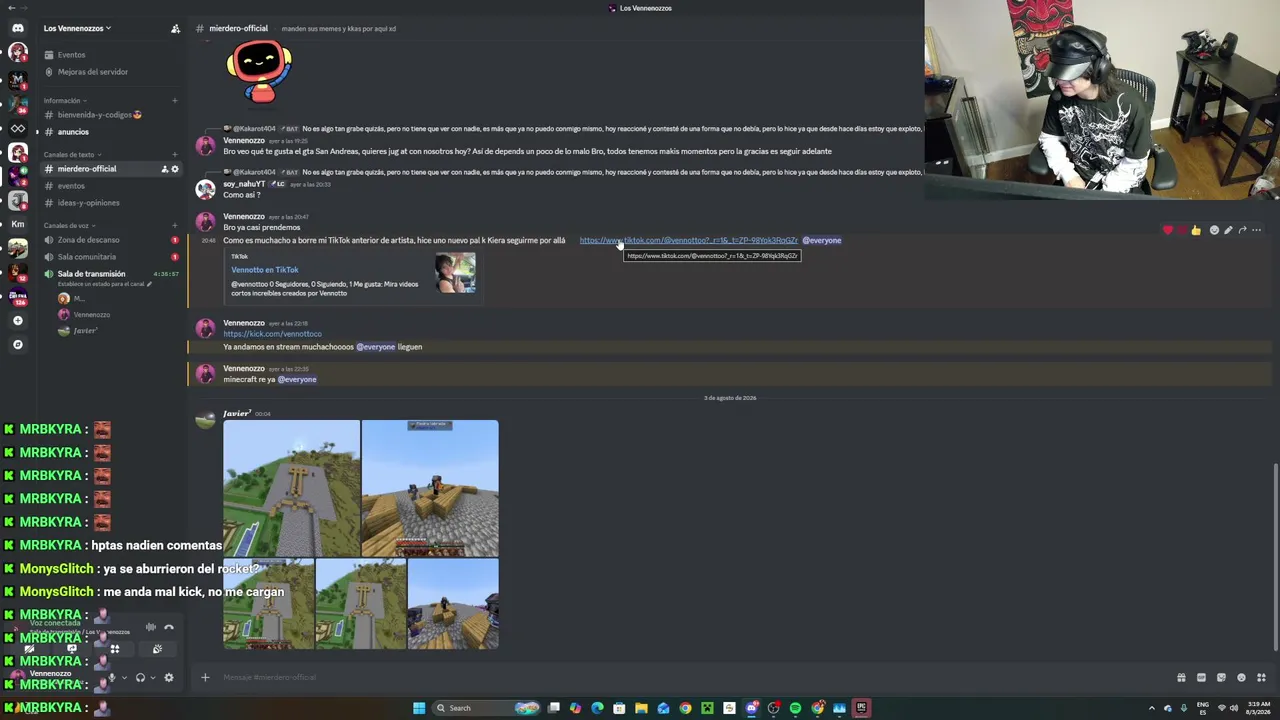Switch to the anuncios channel
Screen dimensions: 1280x720
pos(67,132)
